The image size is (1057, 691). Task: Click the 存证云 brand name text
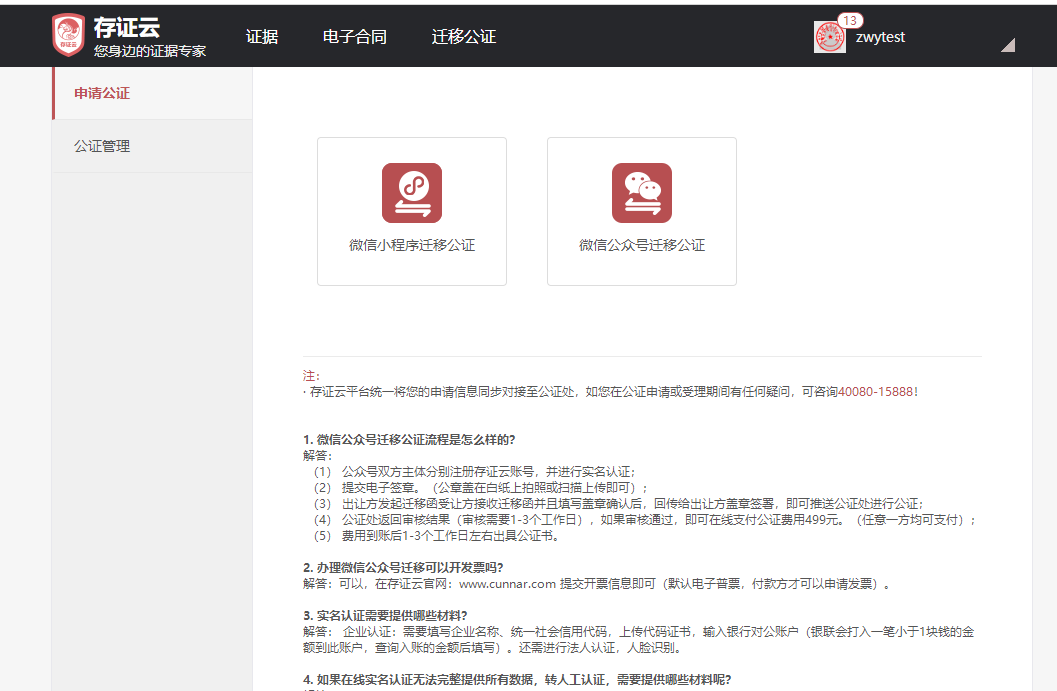[x=127, y=28]
